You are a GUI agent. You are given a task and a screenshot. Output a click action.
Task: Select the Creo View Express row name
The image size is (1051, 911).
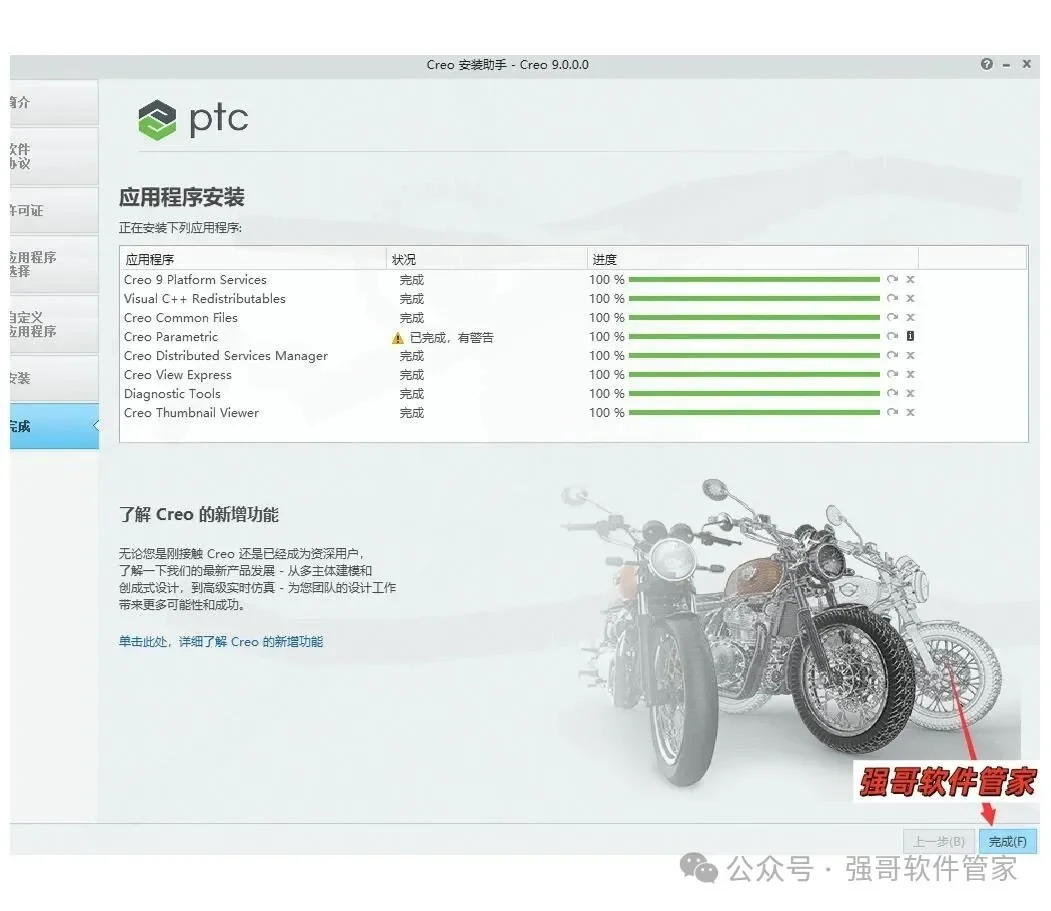(178, 375)
